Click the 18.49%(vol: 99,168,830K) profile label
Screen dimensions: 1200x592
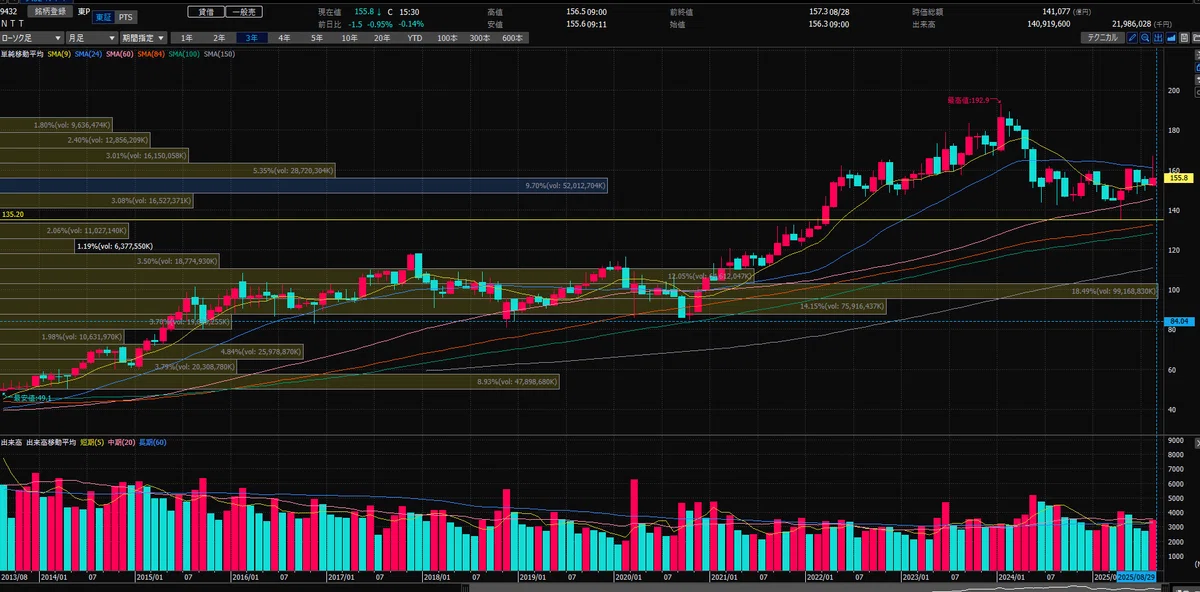pyautogui.click(x=1113, y=291)
